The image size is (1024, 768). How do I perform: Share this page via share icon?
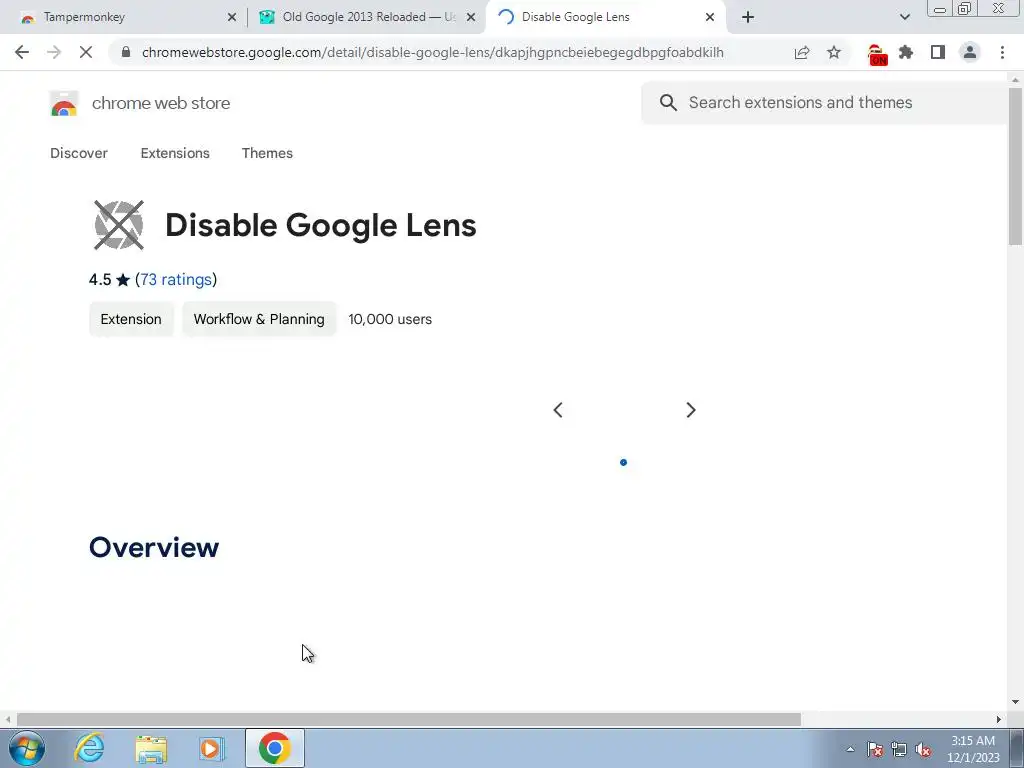point(802,52)
